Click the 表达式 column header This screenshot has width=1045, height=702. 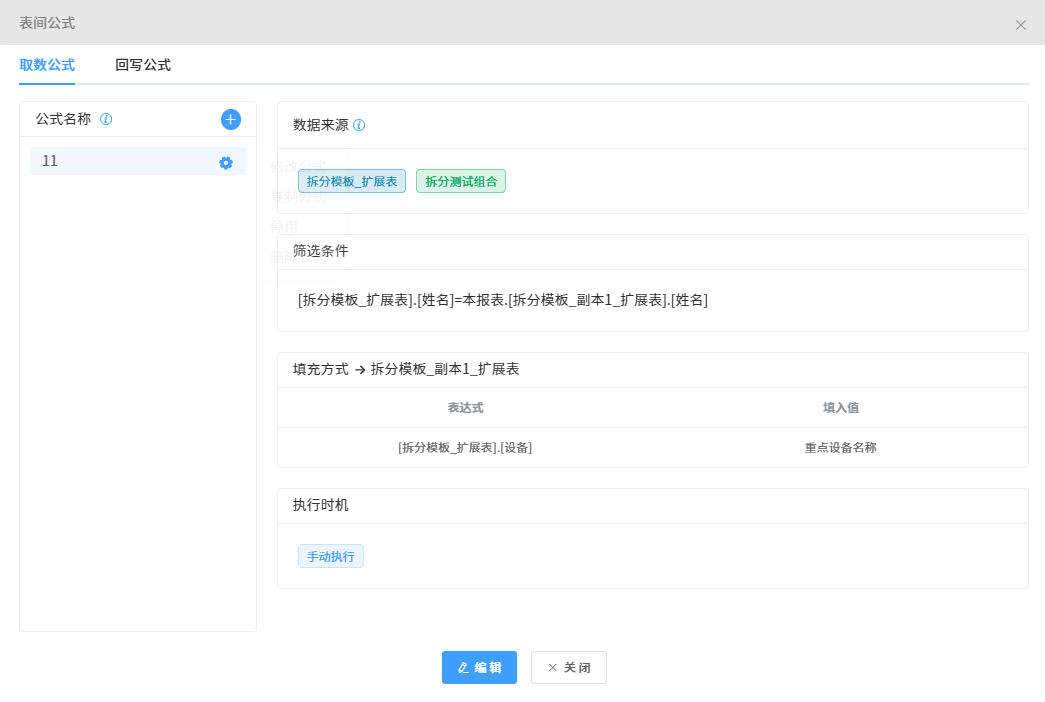point(465,407)
